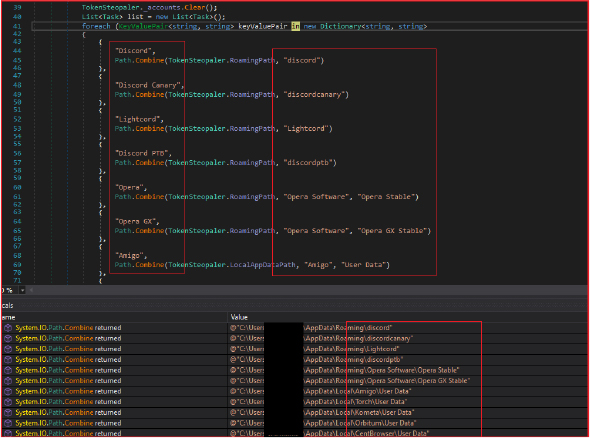This screenshot has width=590, height=438.
Task: Click the cube icon of the Amigo\User Data row
Action: pos(8,391)
